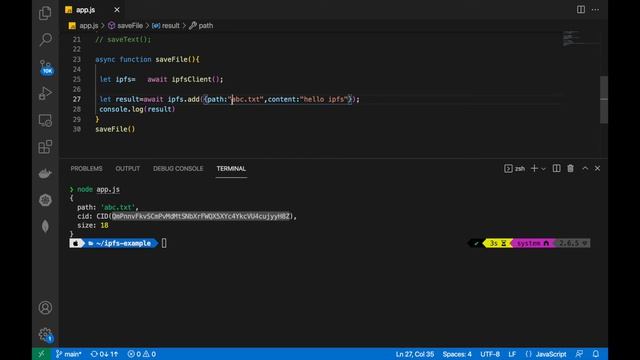Kill terminal with the trash icon
This screenshot has width=640, height=360.
tap(570, 169)
